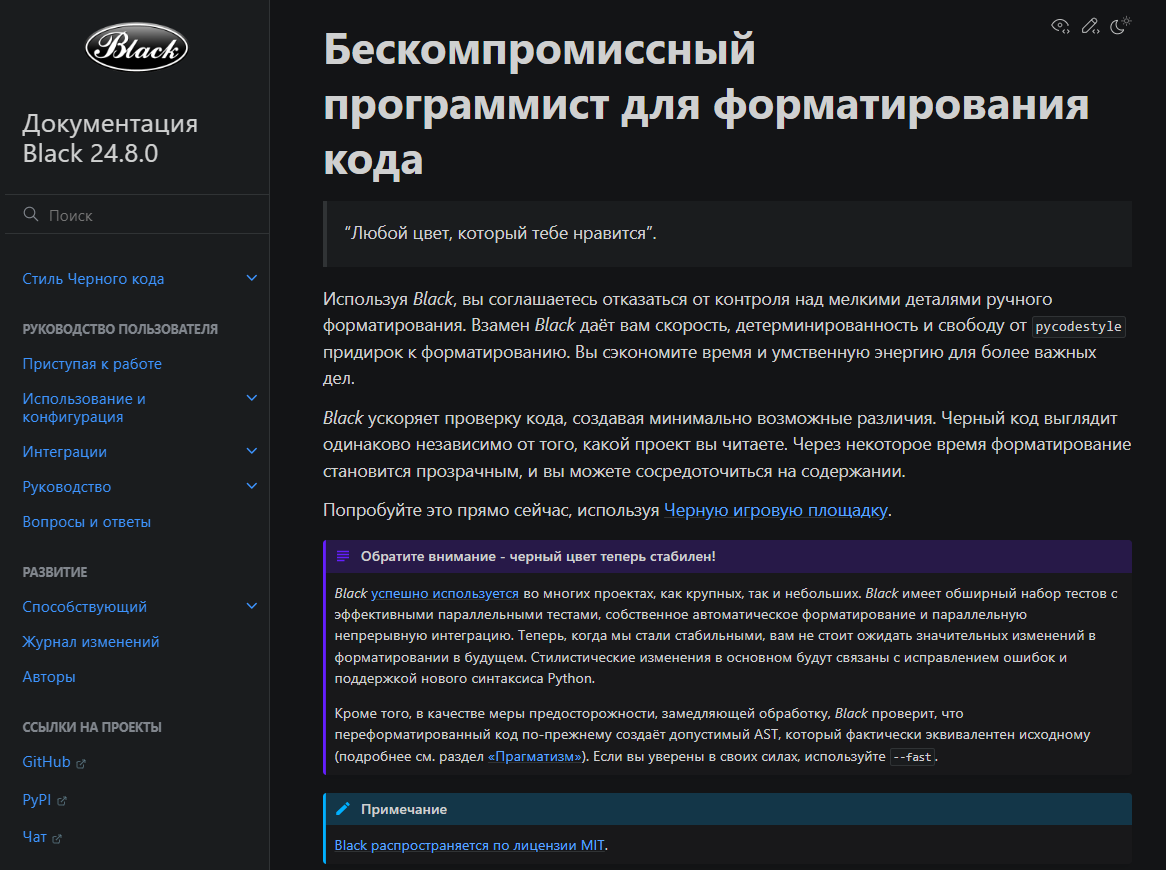Viewport: 1166px width, 870px height.
Task: Expand the Интеграции chevron
Action: (x=251, y=451)
